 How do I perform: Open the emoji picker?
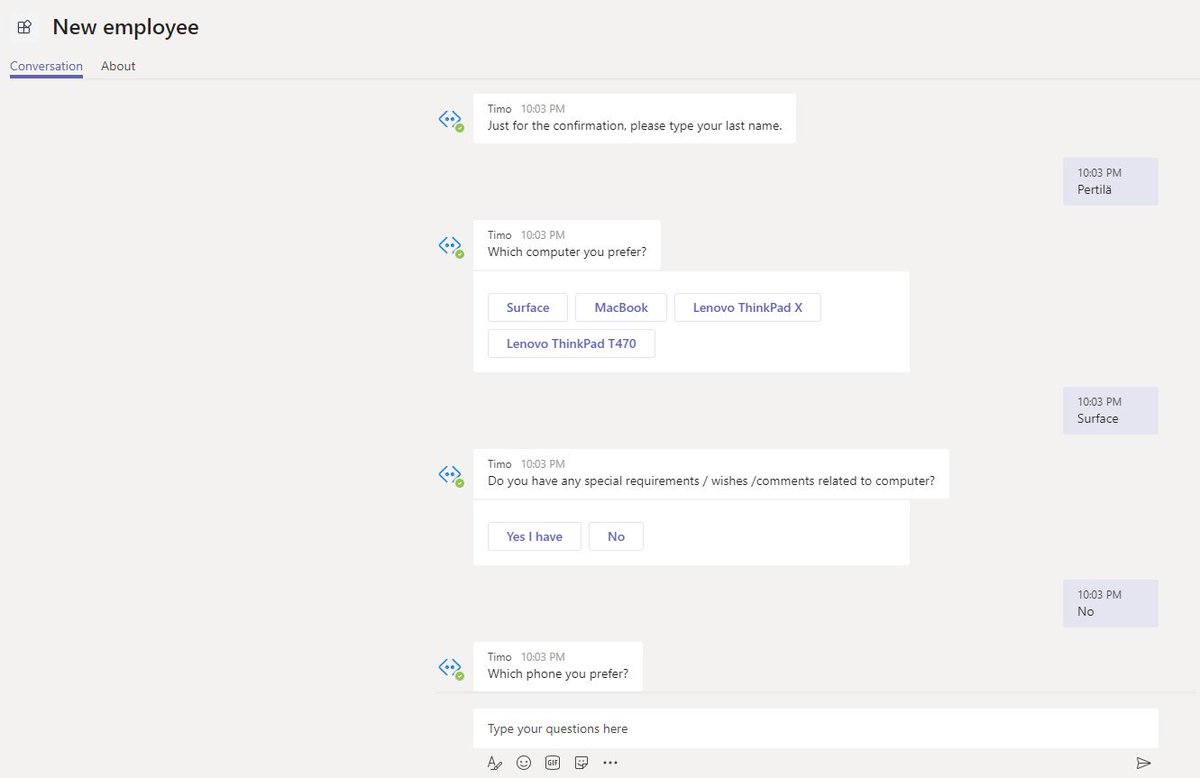click(523, 762)
